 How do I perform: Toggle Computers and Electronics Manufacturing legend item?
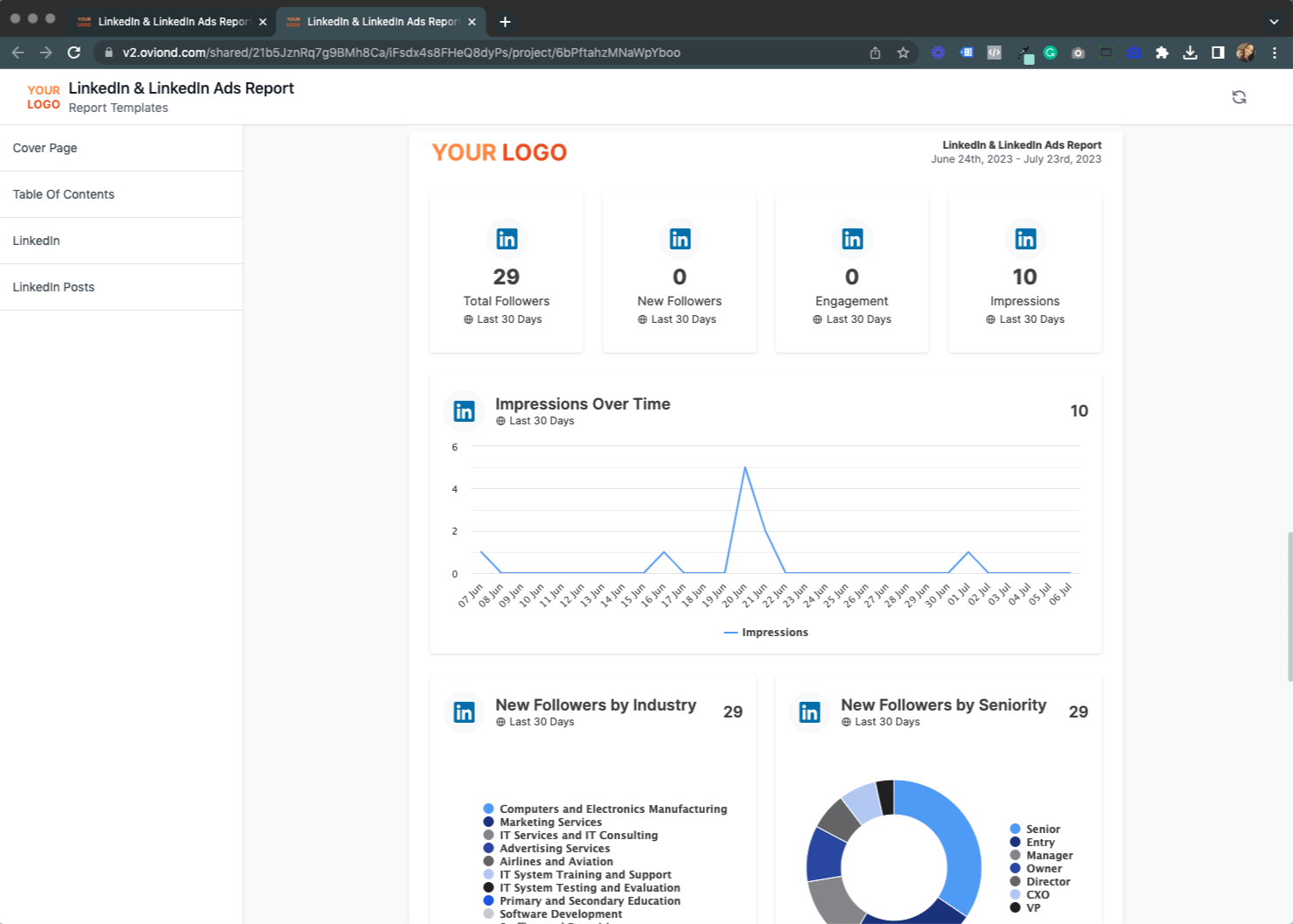point(605,808)
